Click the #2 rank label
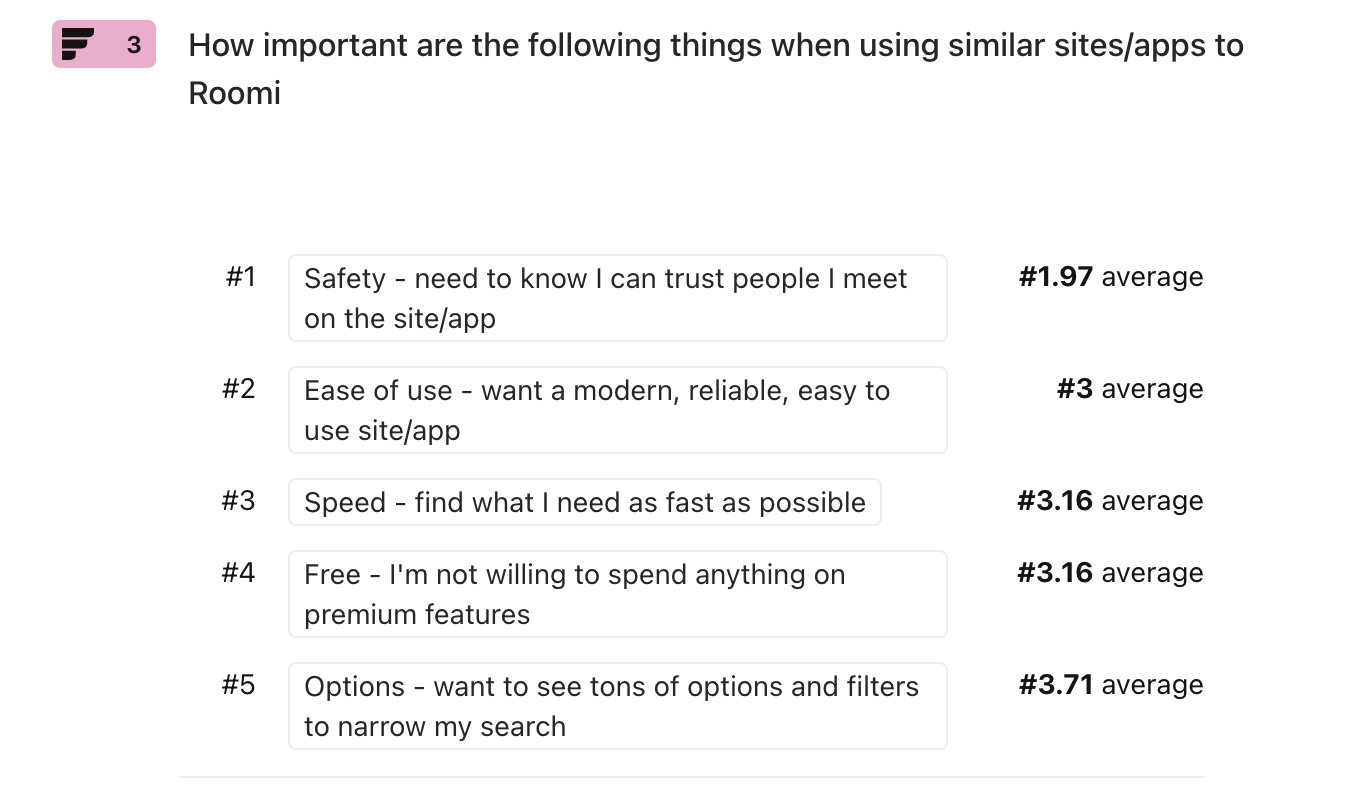The height and width of the screenshot is (788, 1360). pos(239,389)
